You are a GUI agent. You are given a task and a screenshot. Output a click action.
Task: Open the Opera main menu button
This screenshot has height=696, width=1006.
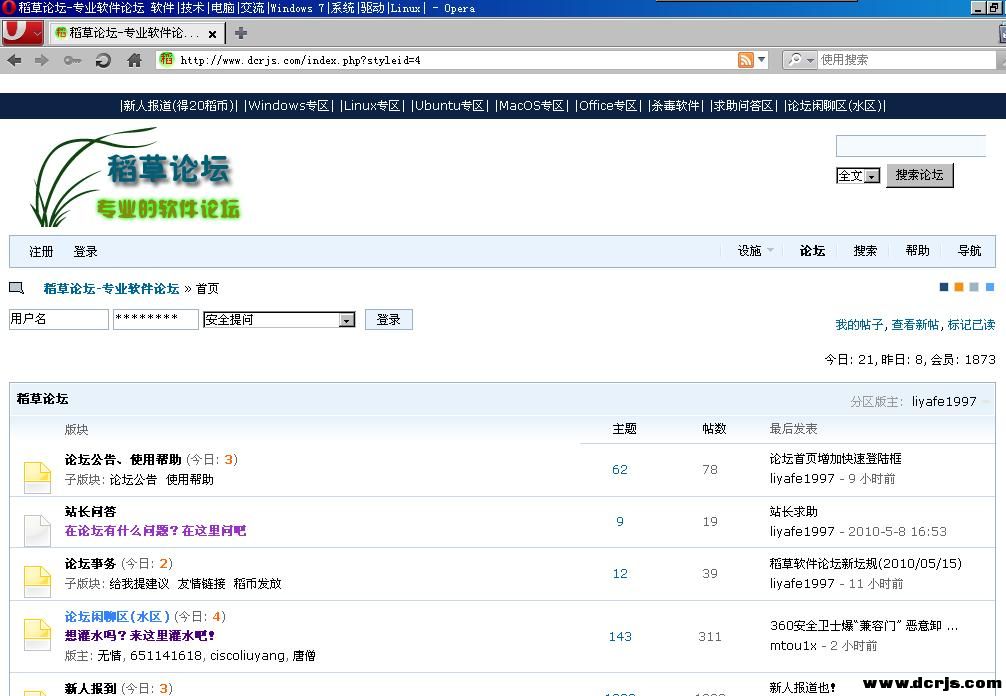pos(22,32)
